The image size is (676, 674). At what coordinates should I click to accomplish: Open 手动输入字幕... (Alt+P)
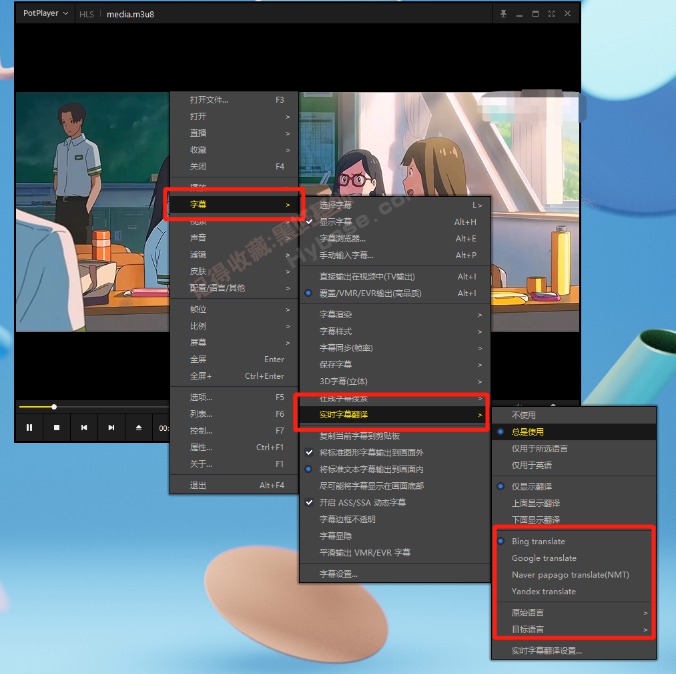click(x=395, y=255)
